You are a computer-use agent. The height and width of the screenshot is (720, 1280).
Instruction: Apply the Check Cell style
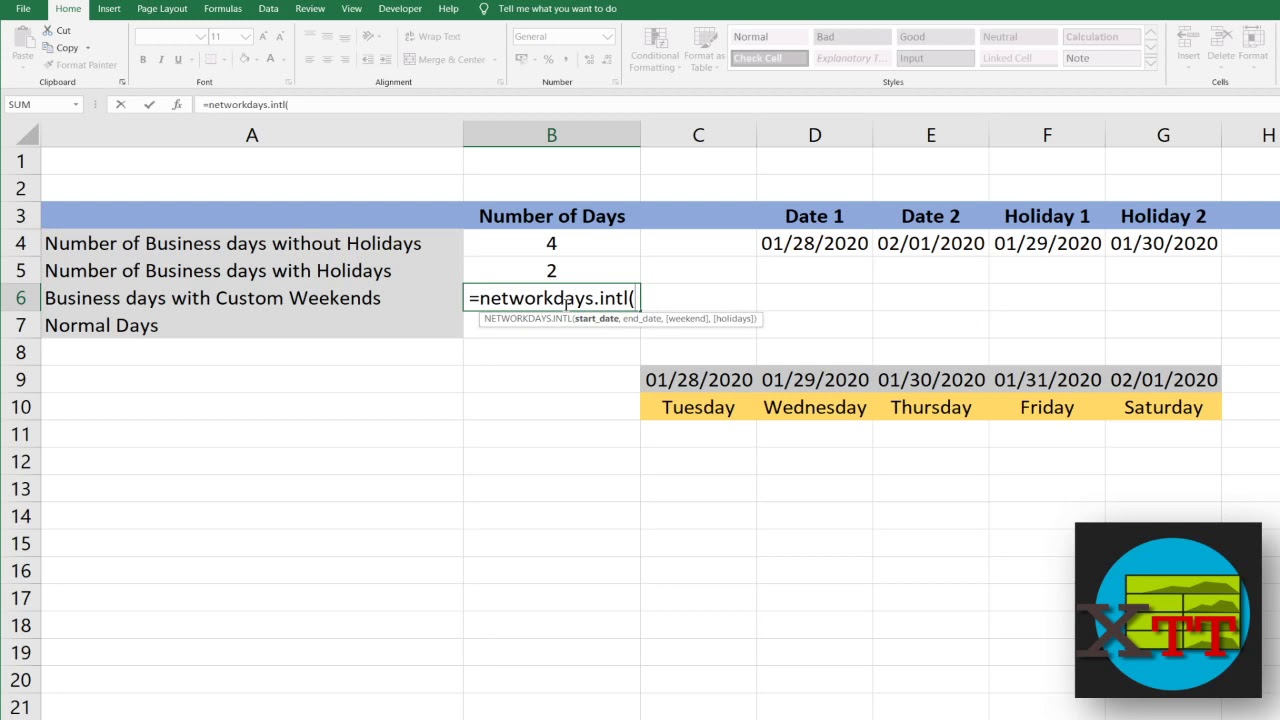[769, 58]
